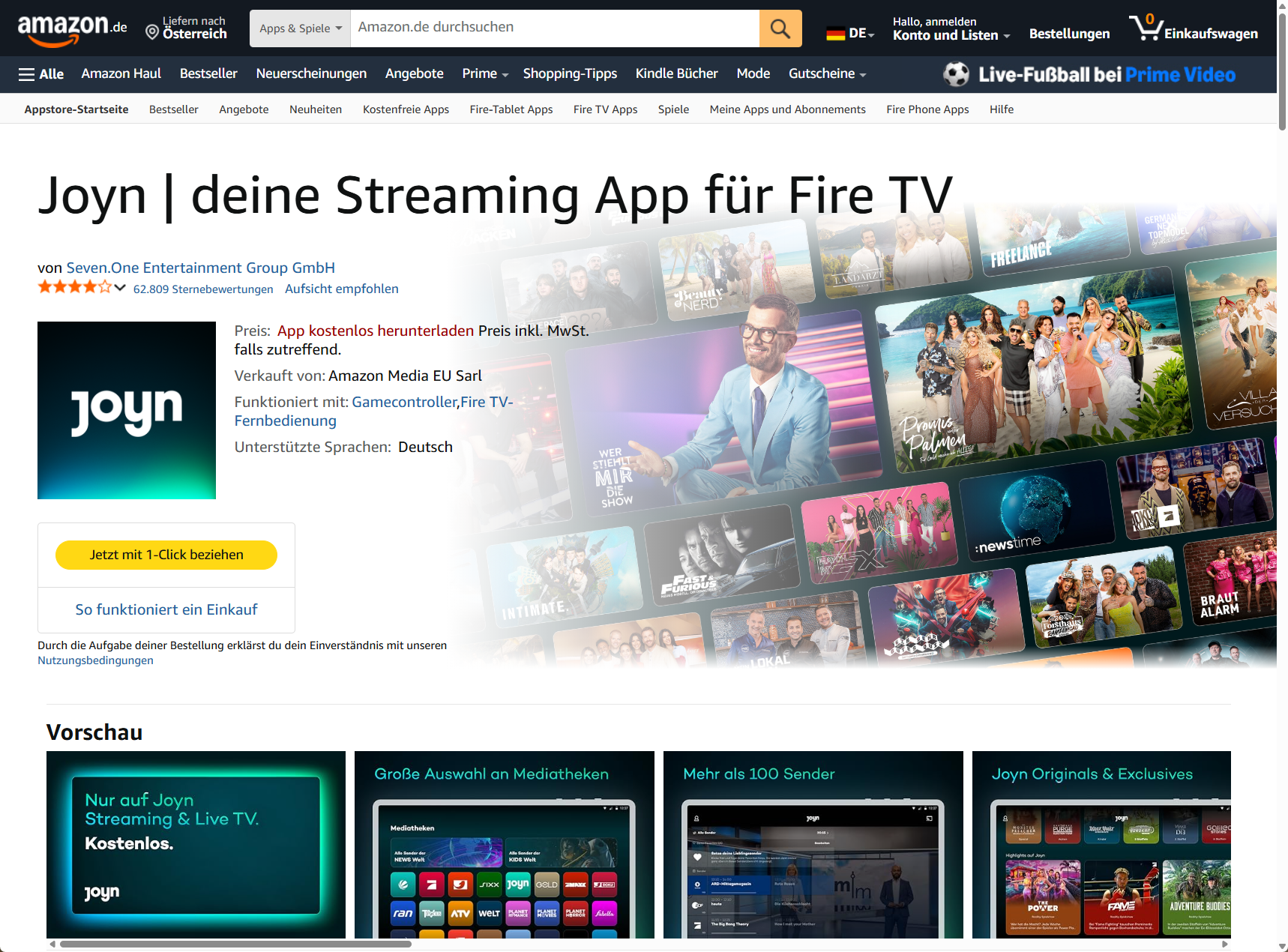Viewport: 1288px width, 952px height.
Task: Open the Apps & Spiele search category dropdown
Action: tap(301, 28)
